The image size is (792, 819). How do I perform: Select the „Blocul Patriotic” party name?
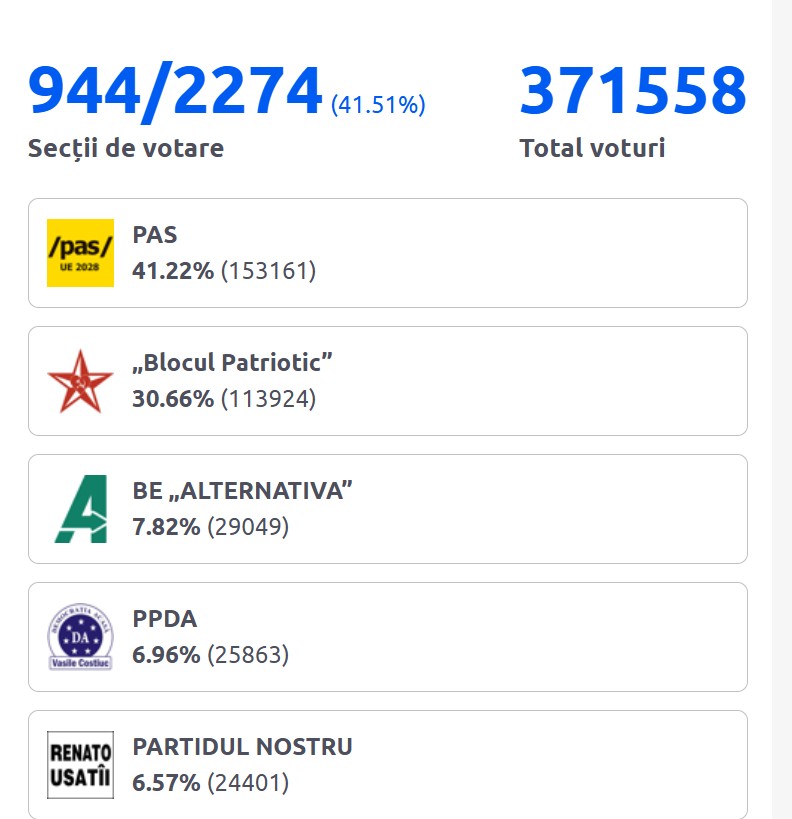coord(232,363)
